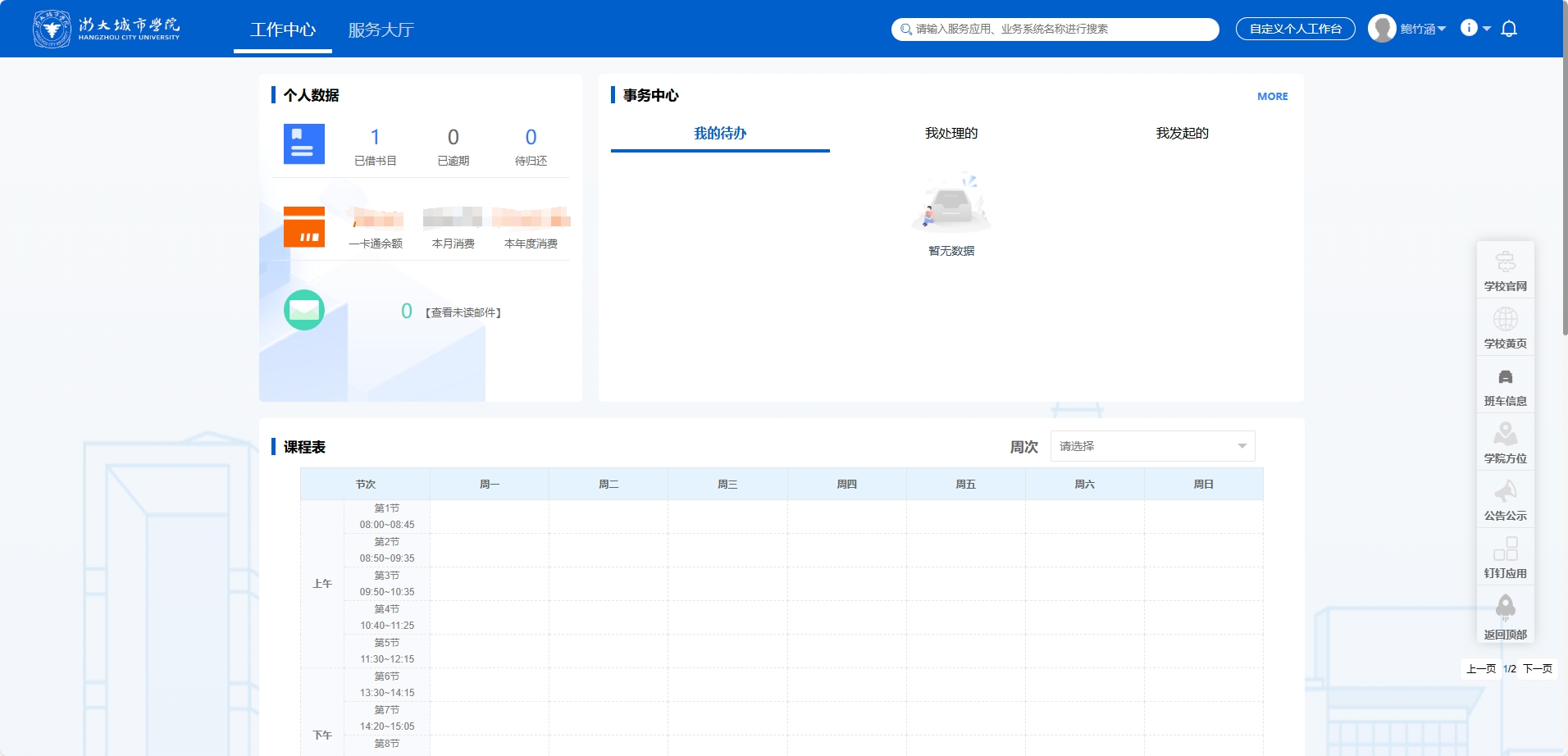Click the 第4节 10:40~11:25 row label
The image size is (1568, 756).
[x=387, y=617]
